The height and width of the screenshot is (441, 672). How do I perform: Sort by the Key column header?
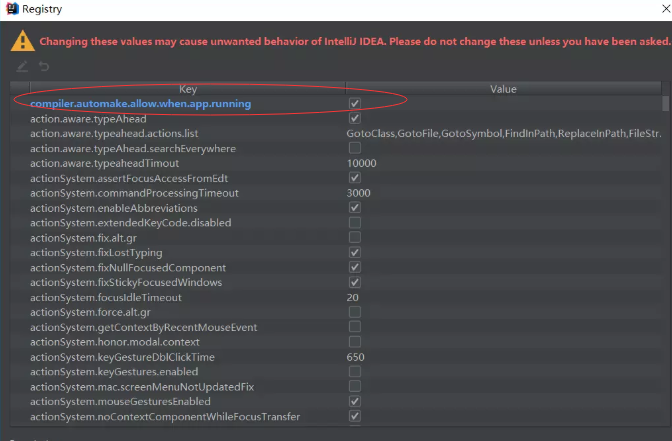coord(188,89)
